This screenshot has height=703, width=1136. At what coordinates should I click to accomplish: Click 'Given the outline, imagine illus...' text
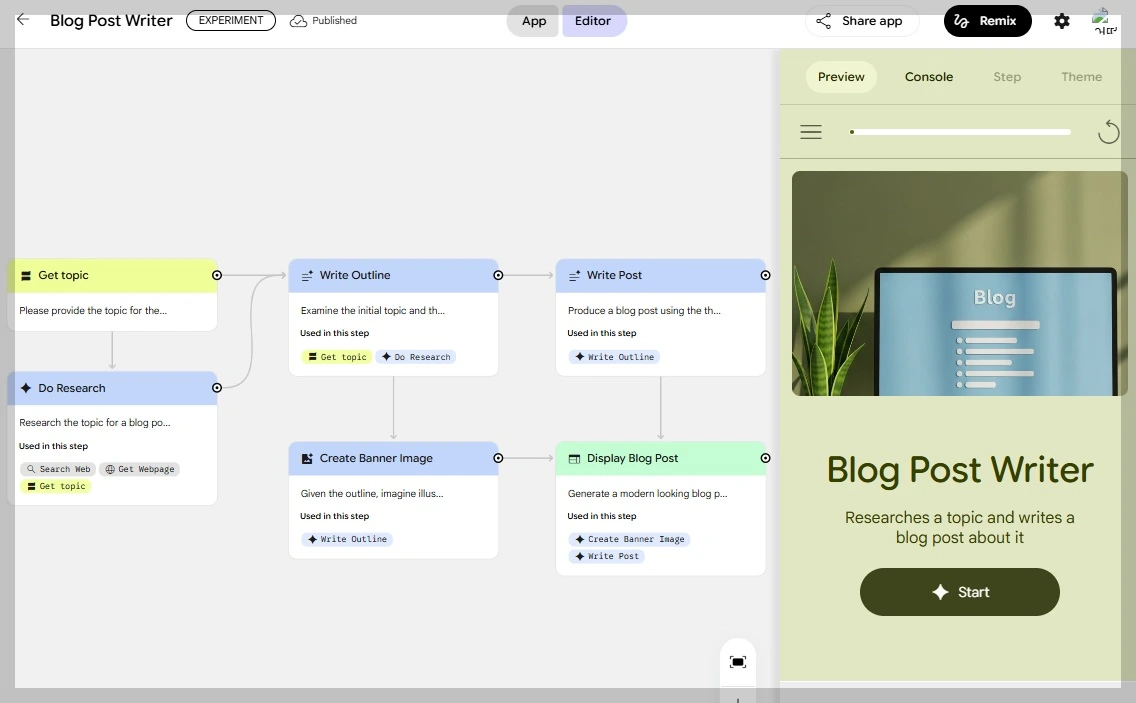tap(372, 494)
